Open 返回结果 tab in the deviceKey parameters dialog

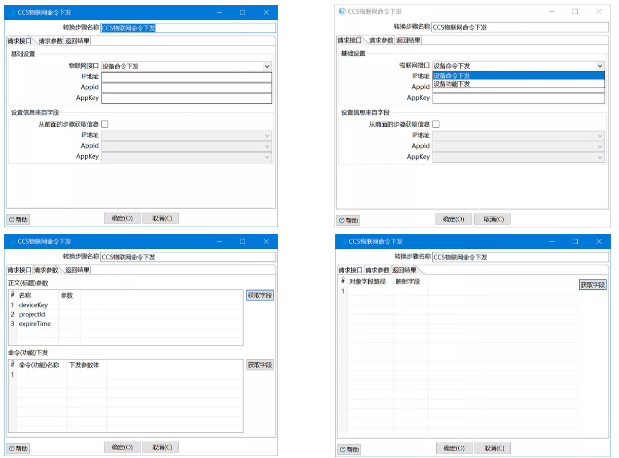click(77, 270)
